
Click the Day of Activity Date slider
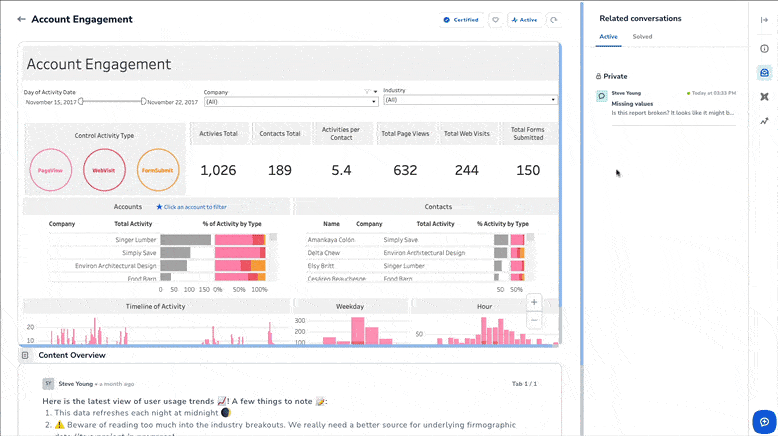click(x=112, y=101)
